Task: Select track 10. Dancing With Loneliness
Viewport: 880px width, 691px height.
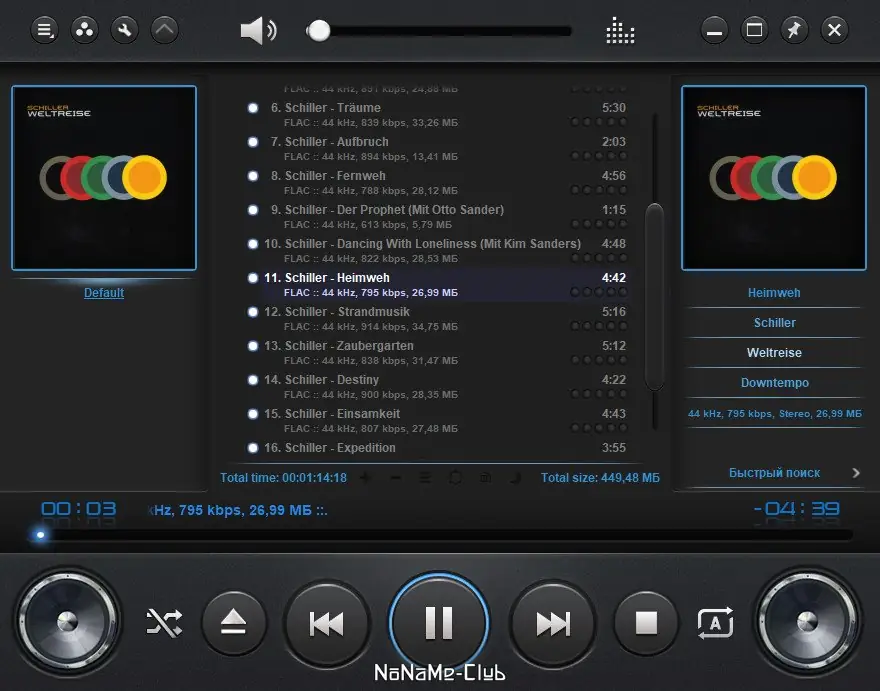Action: [x=447, y=250]
